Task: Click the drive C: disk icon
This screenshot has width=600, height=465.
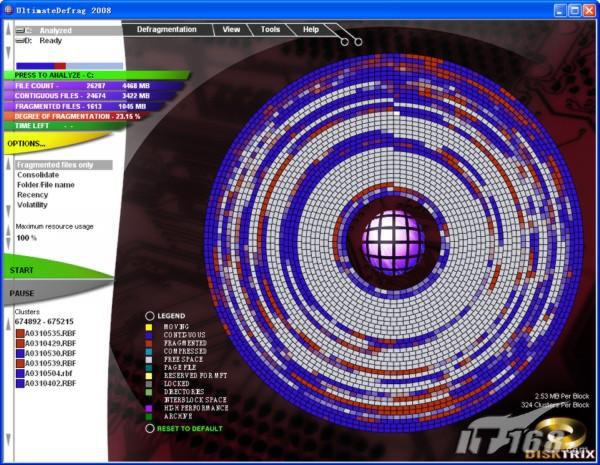Action: (x=20, y=30)
